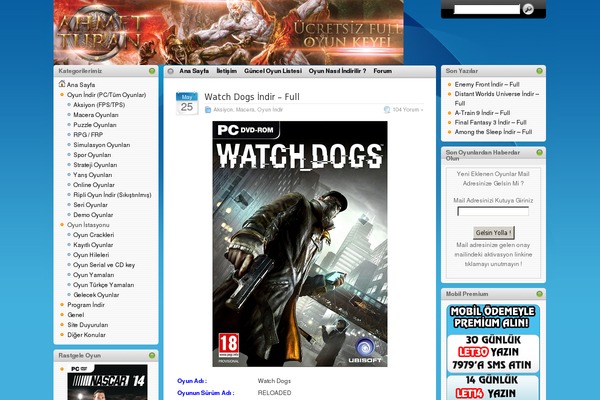Click the round icon left of navigation menu
This screenshot has width=600, height=400.
[x=171, y=71]
